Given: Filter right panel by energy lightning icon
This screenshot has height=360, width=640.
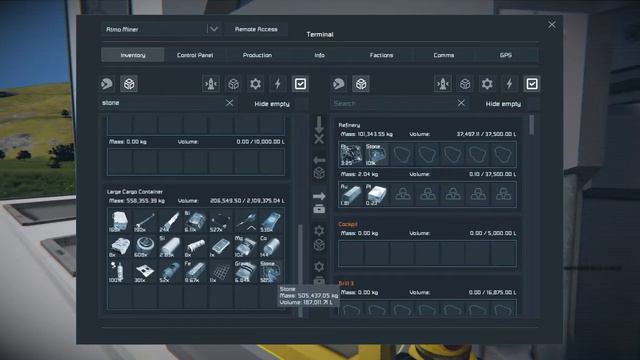Looking at the screenshot, I should pyautogui.click(x=509, y=84).
